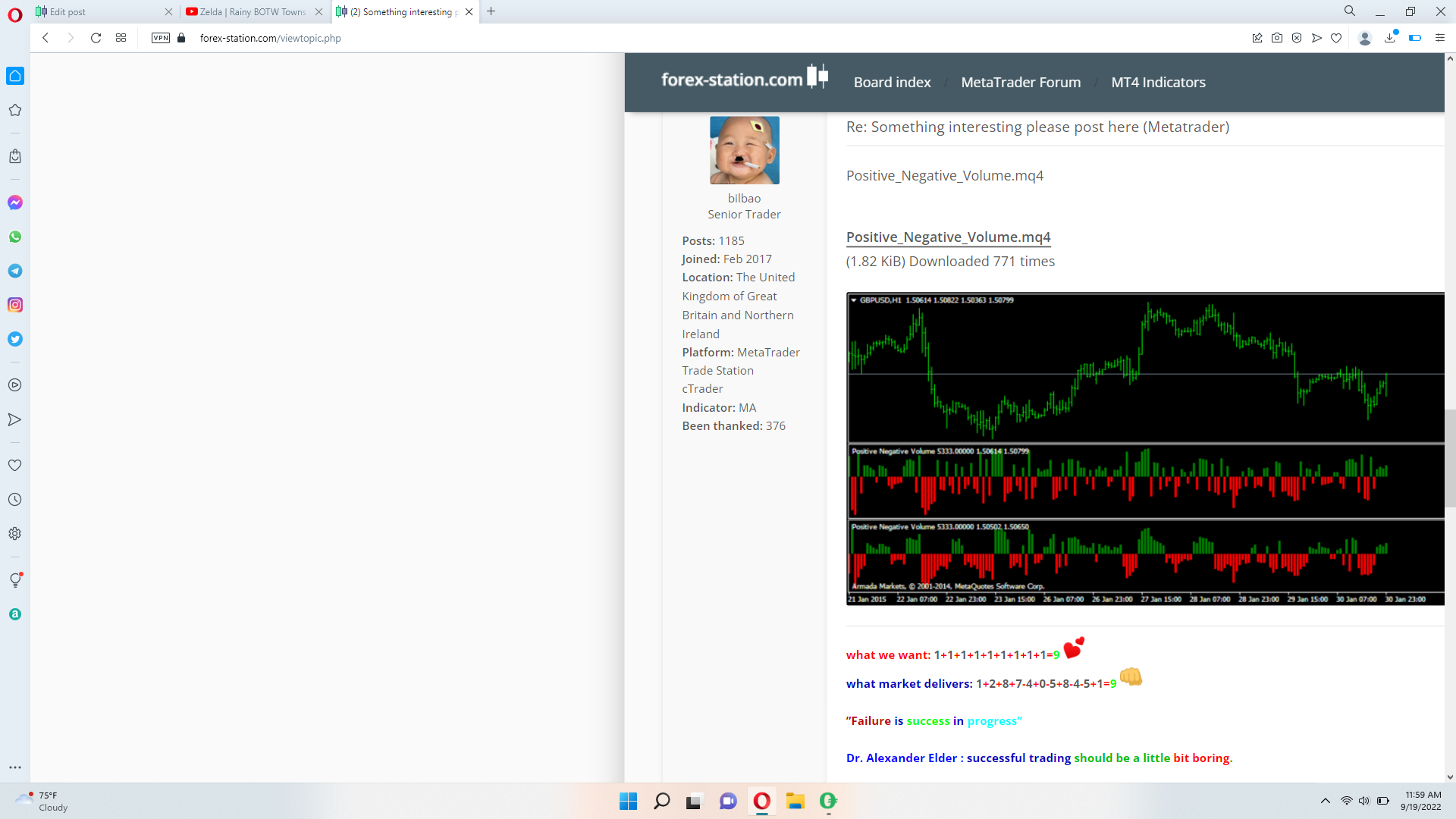Download Positive_Negative_Volume.mq4 attachment link
Screen dimensions: 1456x819
pos(948,237)
